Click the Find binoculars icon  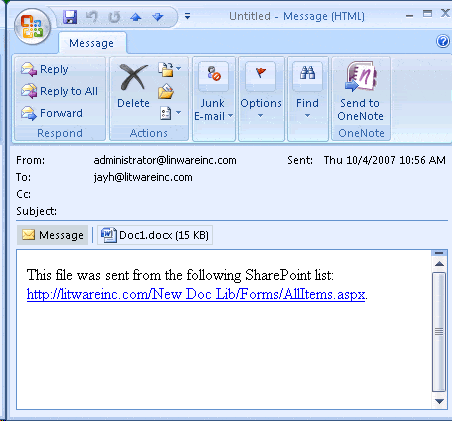[307, 75]
